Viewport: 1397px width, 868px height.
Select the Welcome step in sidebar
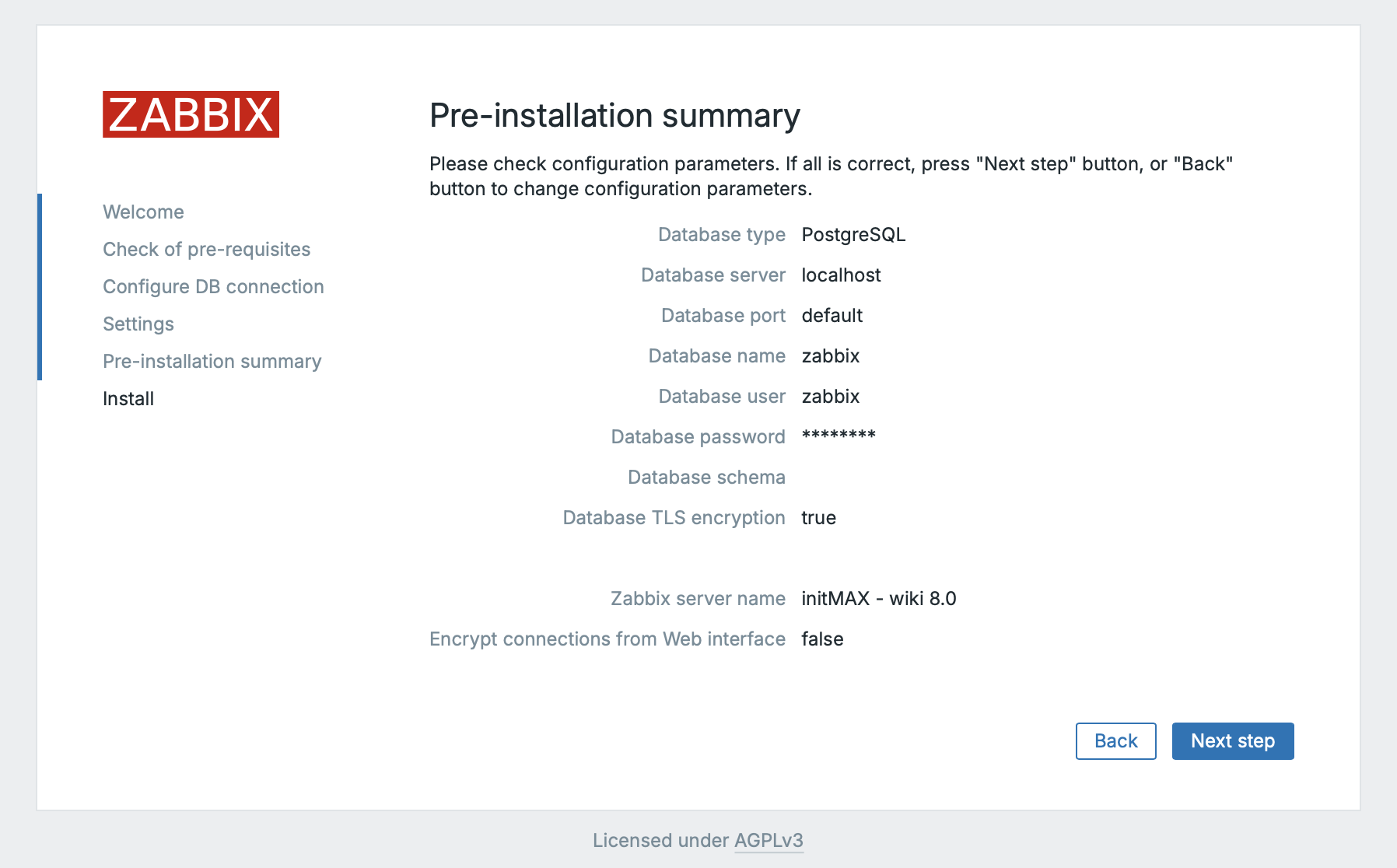click(x=143, y=212)
